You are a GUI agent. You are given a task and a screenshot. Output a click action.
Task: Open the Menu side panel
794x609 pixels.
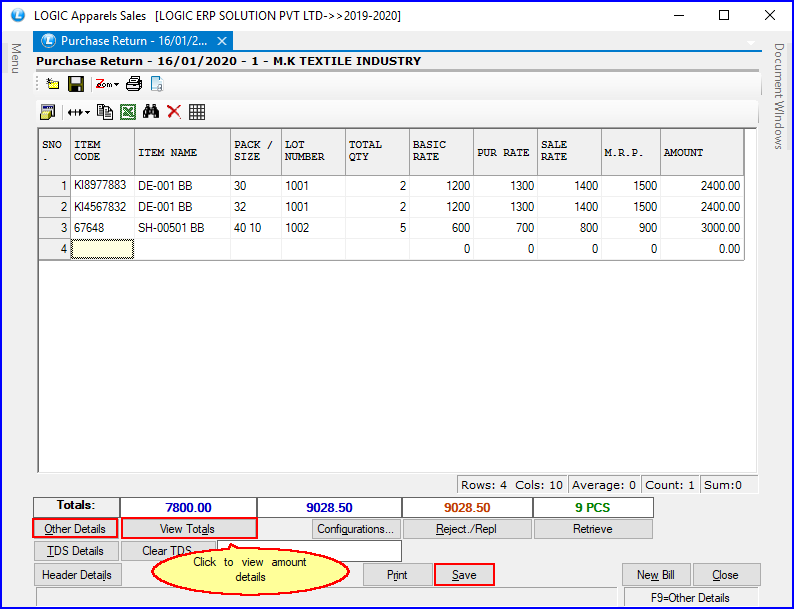coord(16,58)
